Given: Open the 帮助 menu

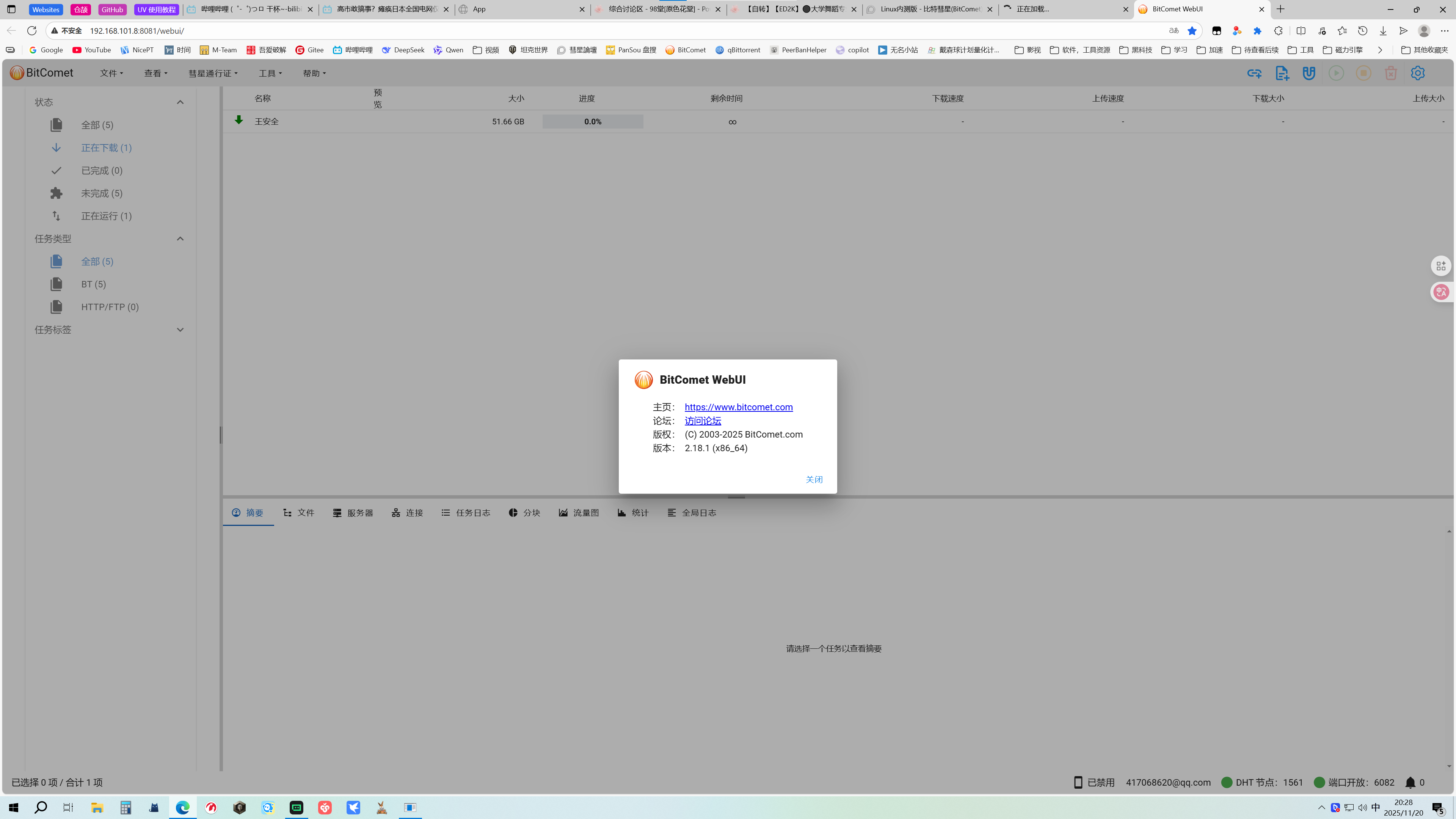Looking at the screenshot, I should click(314, 74).
